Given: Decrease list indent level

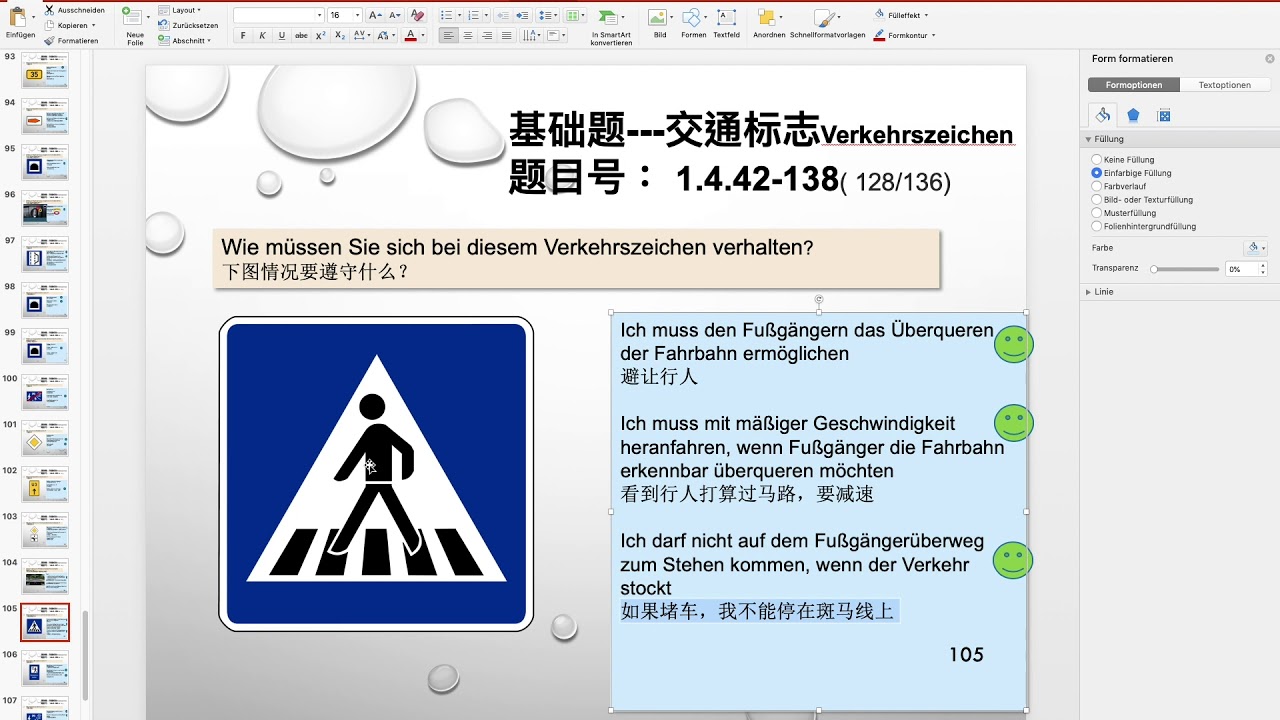Looking at the screenshot, I should click(502, 15).
